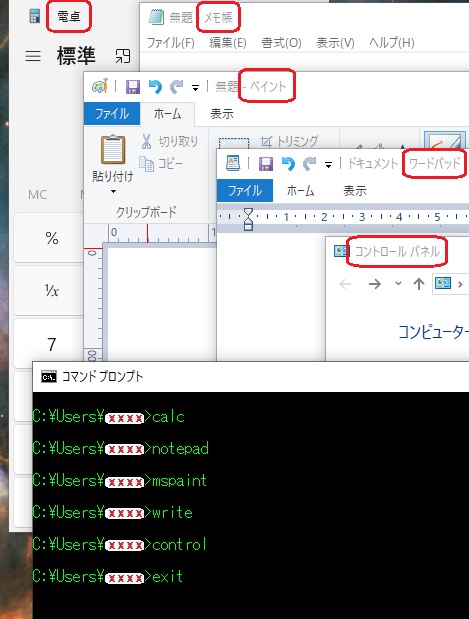Open the 編集(E) menu in Notepad

(228, 43)
